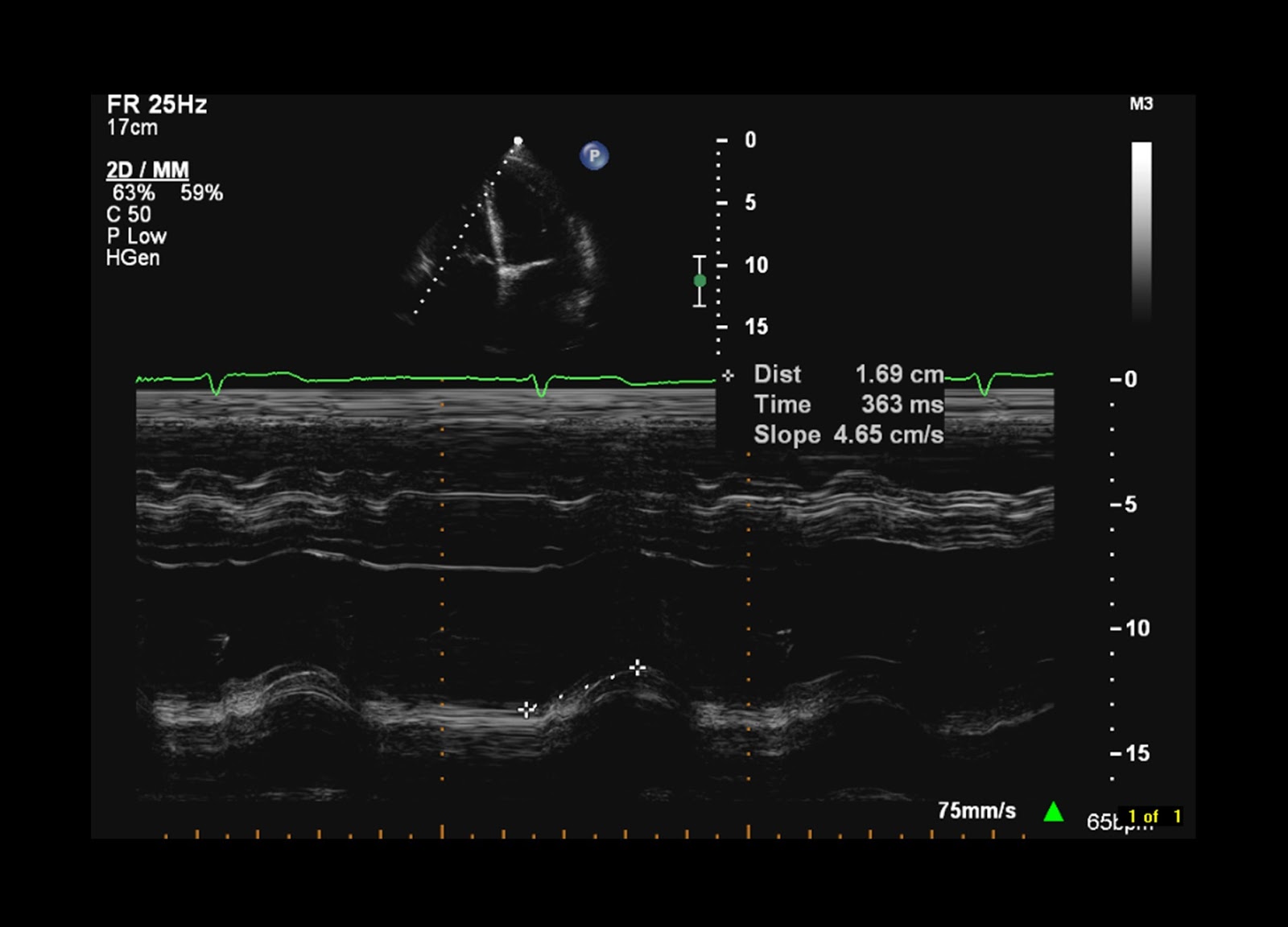The height and width of the screenshot is (927, 1288).
Task: Click the Dist 1.69 cm measurement
Action: click(x=848, y=374)
